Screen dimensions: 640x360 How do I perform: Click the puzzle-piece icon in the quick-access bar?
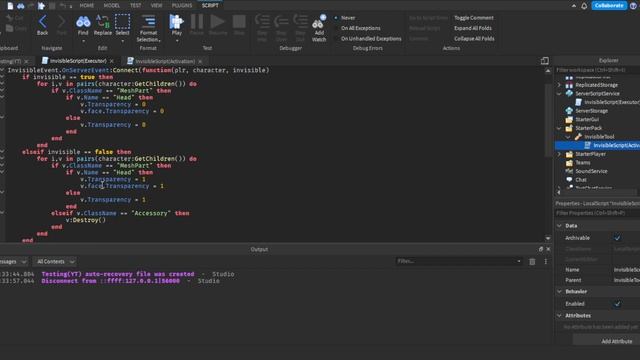(41, 6)
